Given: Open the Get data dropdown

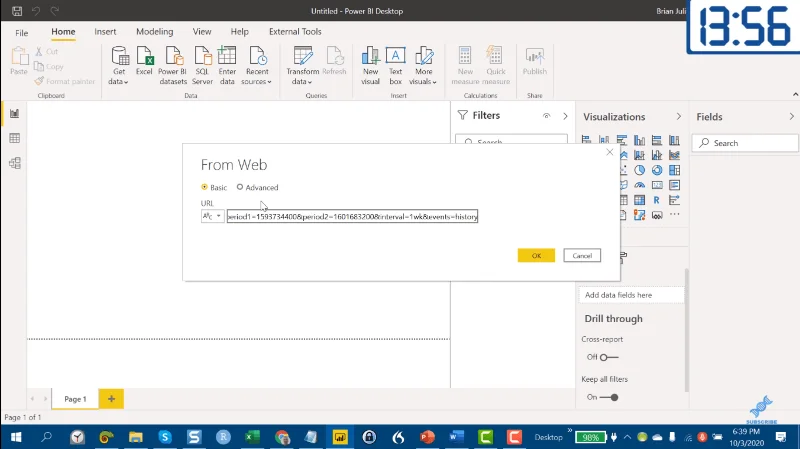Looking at the screenshot, I should click(x=118, y=65).
